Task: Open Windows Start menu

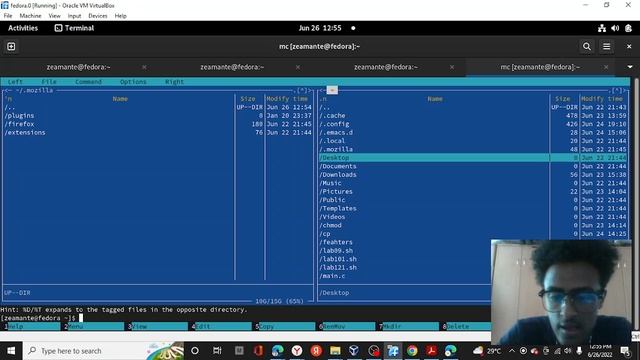Action: coord(11,351)
